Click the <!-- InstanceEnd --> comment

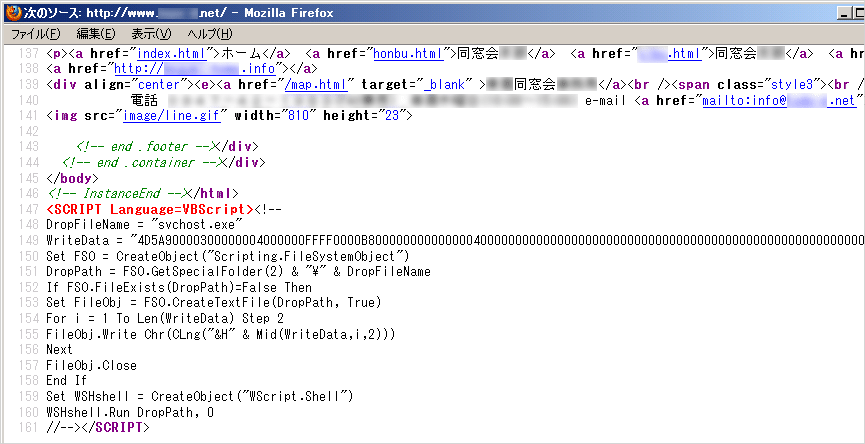120,194
